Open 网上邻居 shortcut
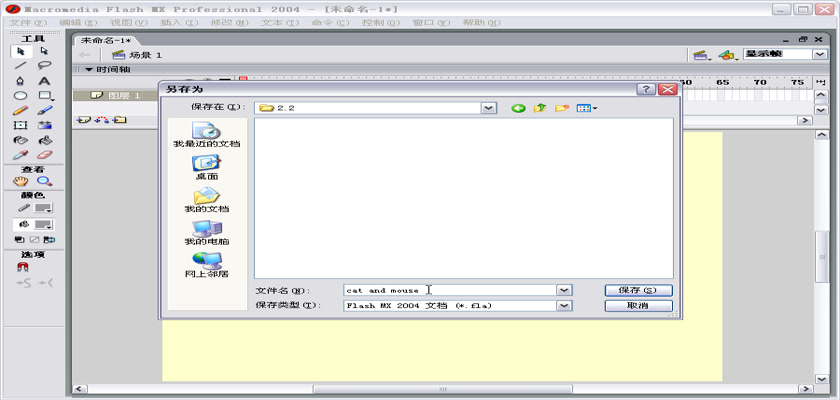This screenshot has height=400, width=840. click(x=207, y=265)
